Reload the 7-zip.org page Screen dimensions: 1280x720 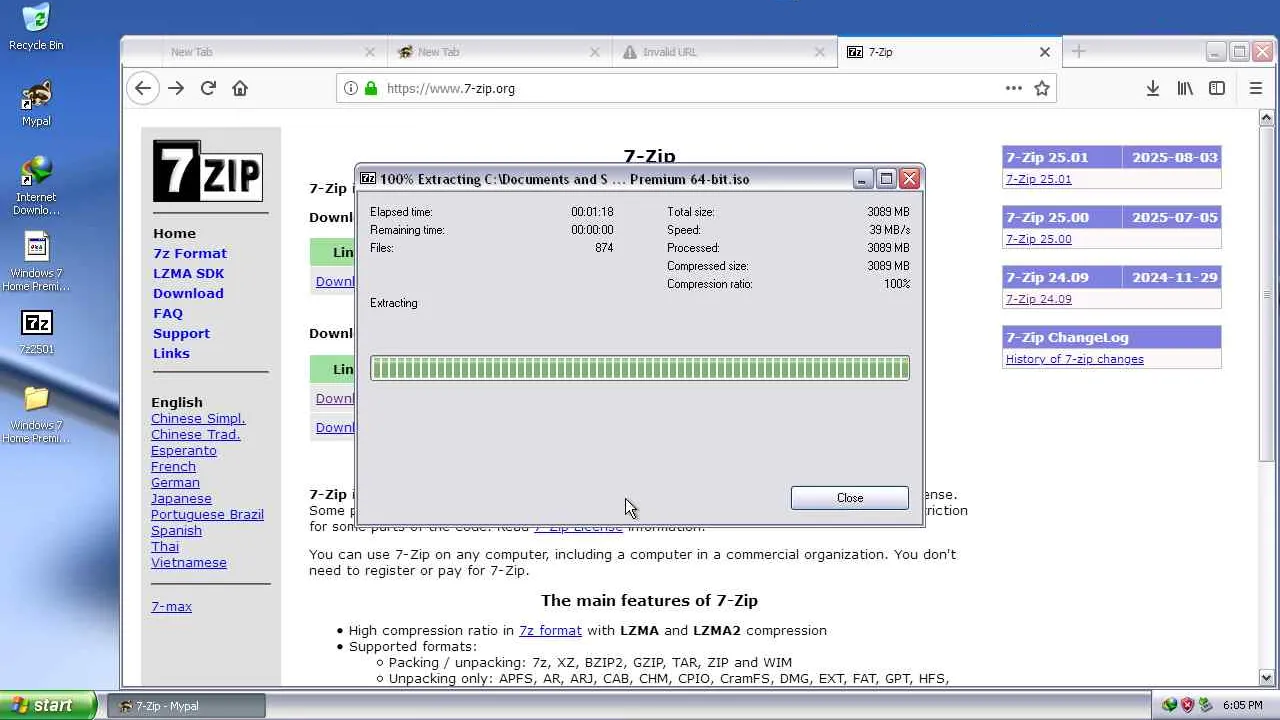pyautogui.click(x=208, y=88)
